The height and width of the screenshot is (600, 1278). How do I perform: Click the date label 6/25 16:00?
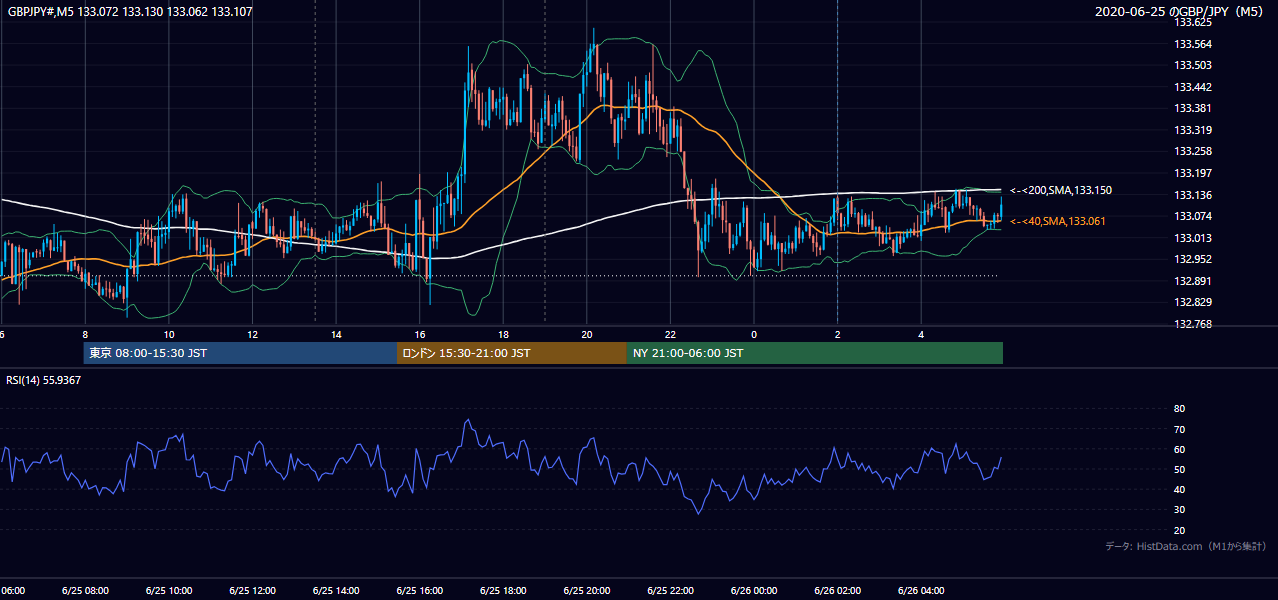click(420, 590)
